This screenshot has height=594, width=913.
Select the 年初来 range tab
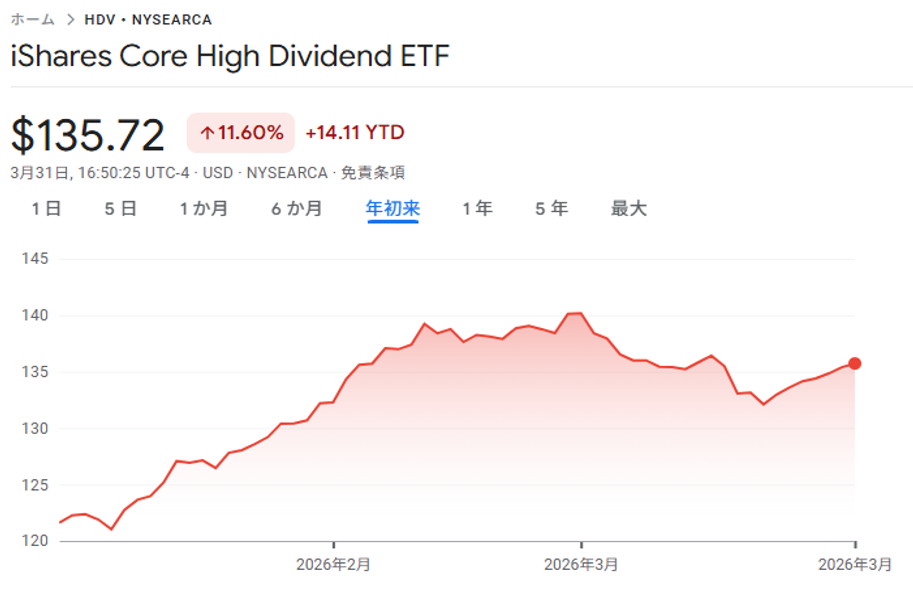pos(393,209)
